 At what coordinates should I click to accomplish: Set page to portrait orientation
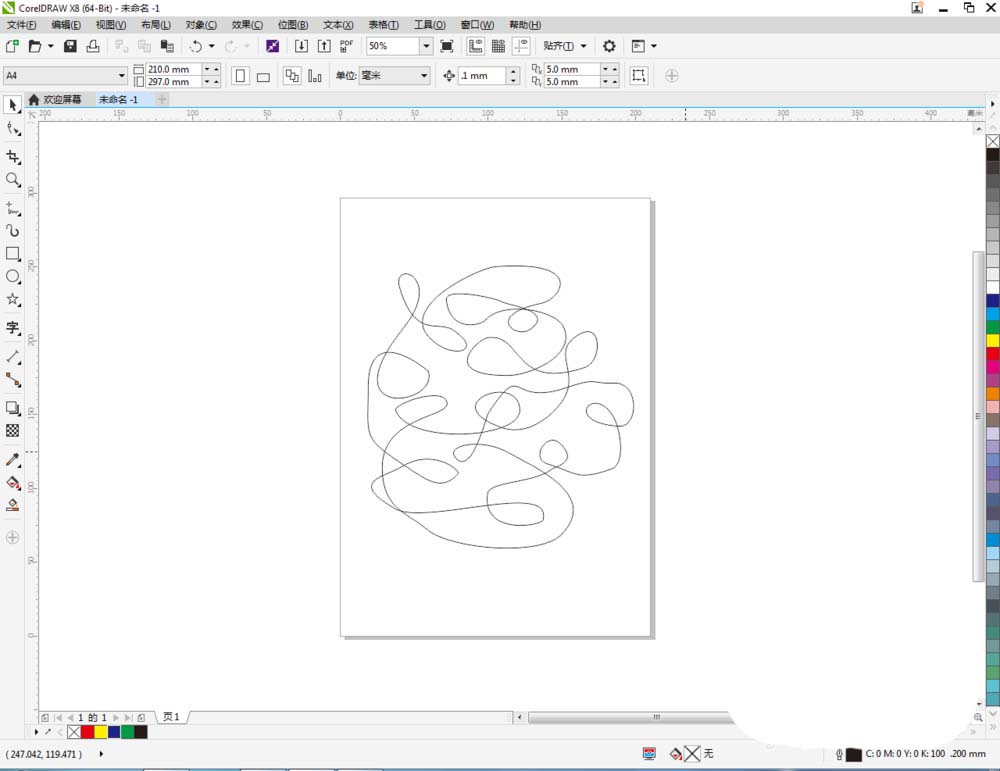pos(240,76)
